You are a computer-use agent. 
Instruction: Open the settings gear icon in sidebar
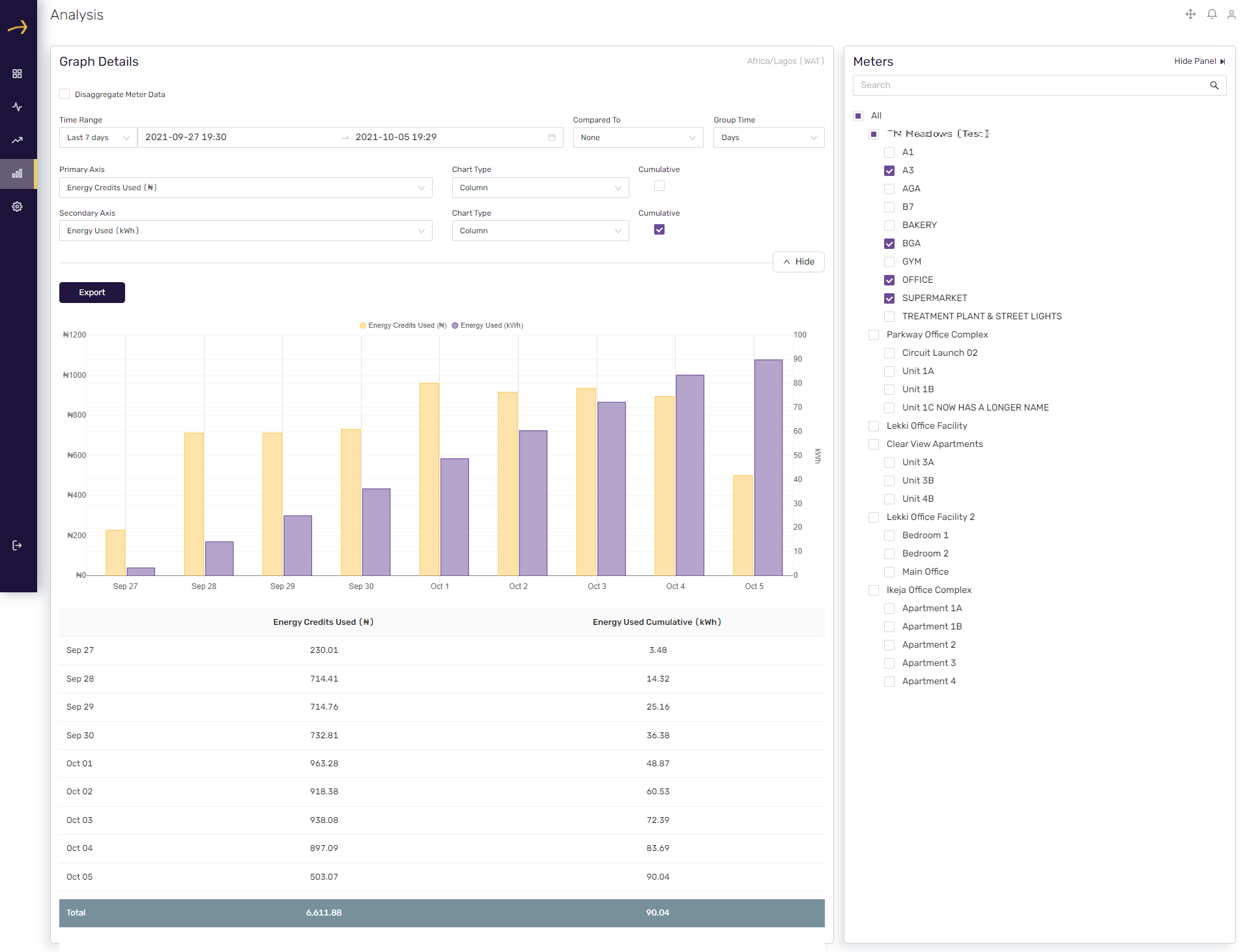tap(18, 207)
